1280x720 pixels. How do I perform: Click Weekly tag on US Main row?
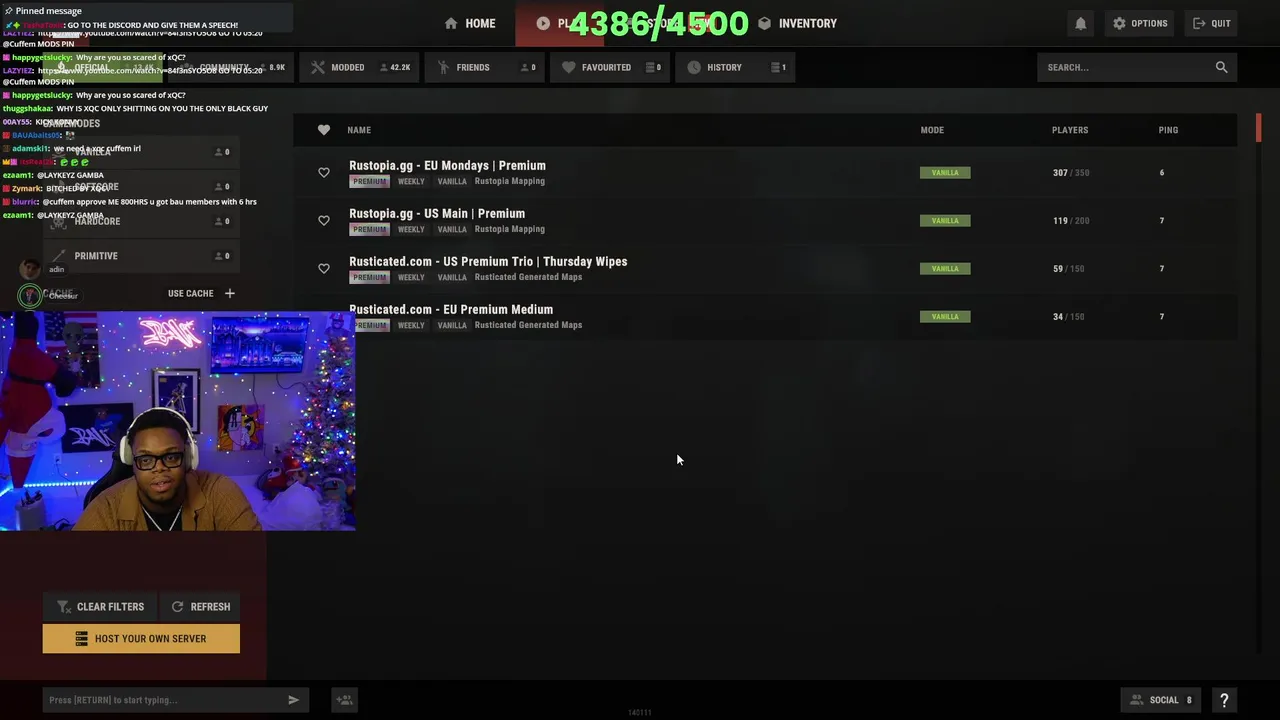411,230
